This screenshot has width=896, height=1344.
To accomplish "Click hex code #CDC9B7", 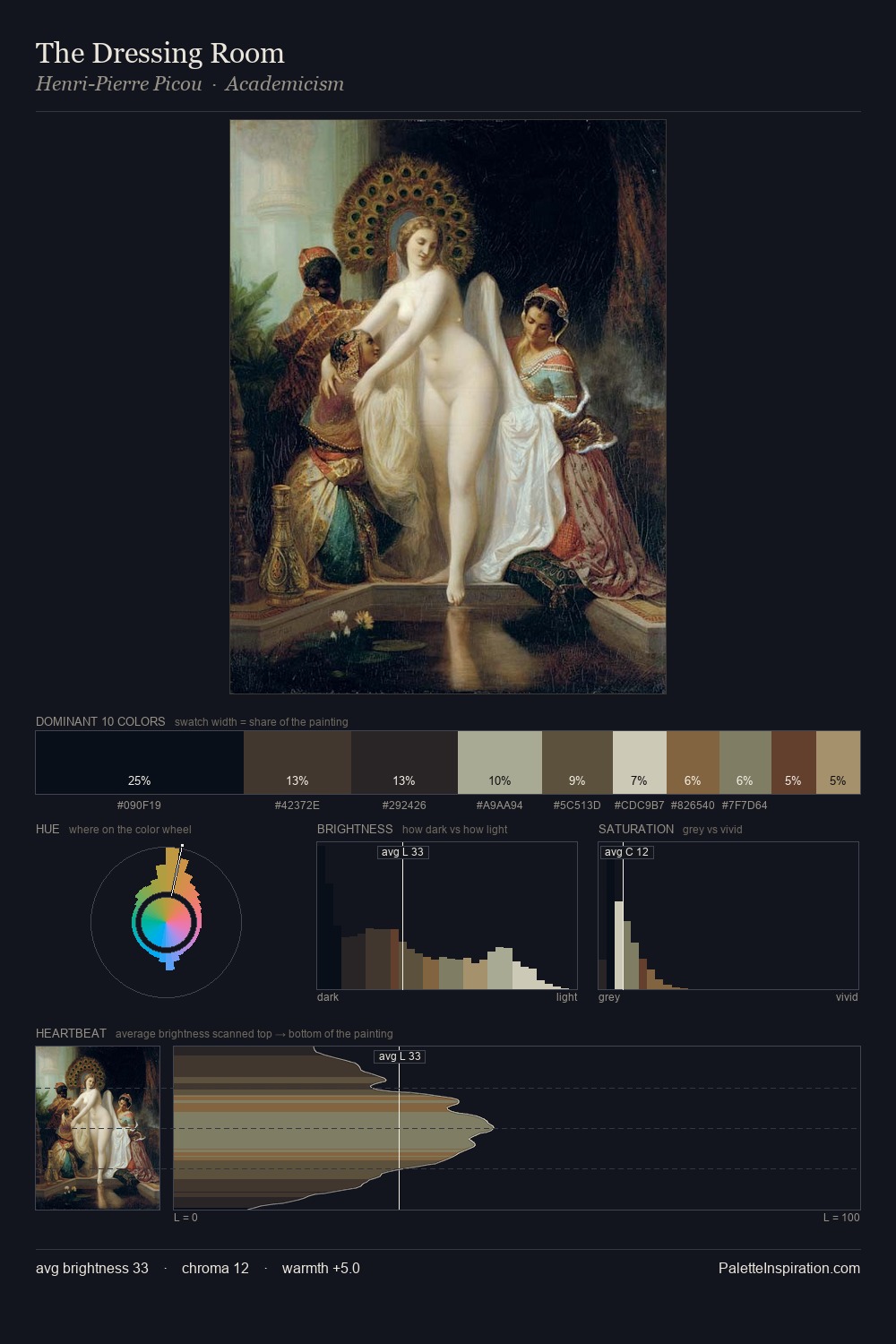I will point(639,806).
